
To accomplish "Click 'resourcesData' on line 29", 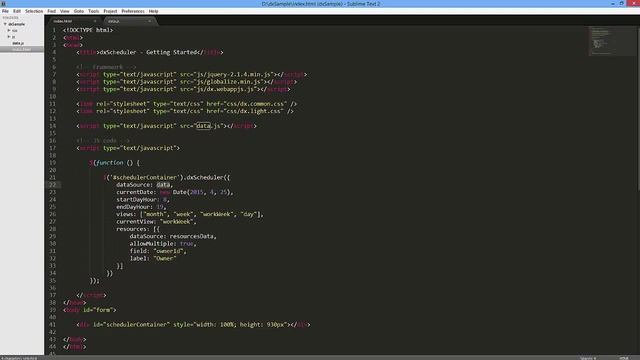I will coord(191,236).
